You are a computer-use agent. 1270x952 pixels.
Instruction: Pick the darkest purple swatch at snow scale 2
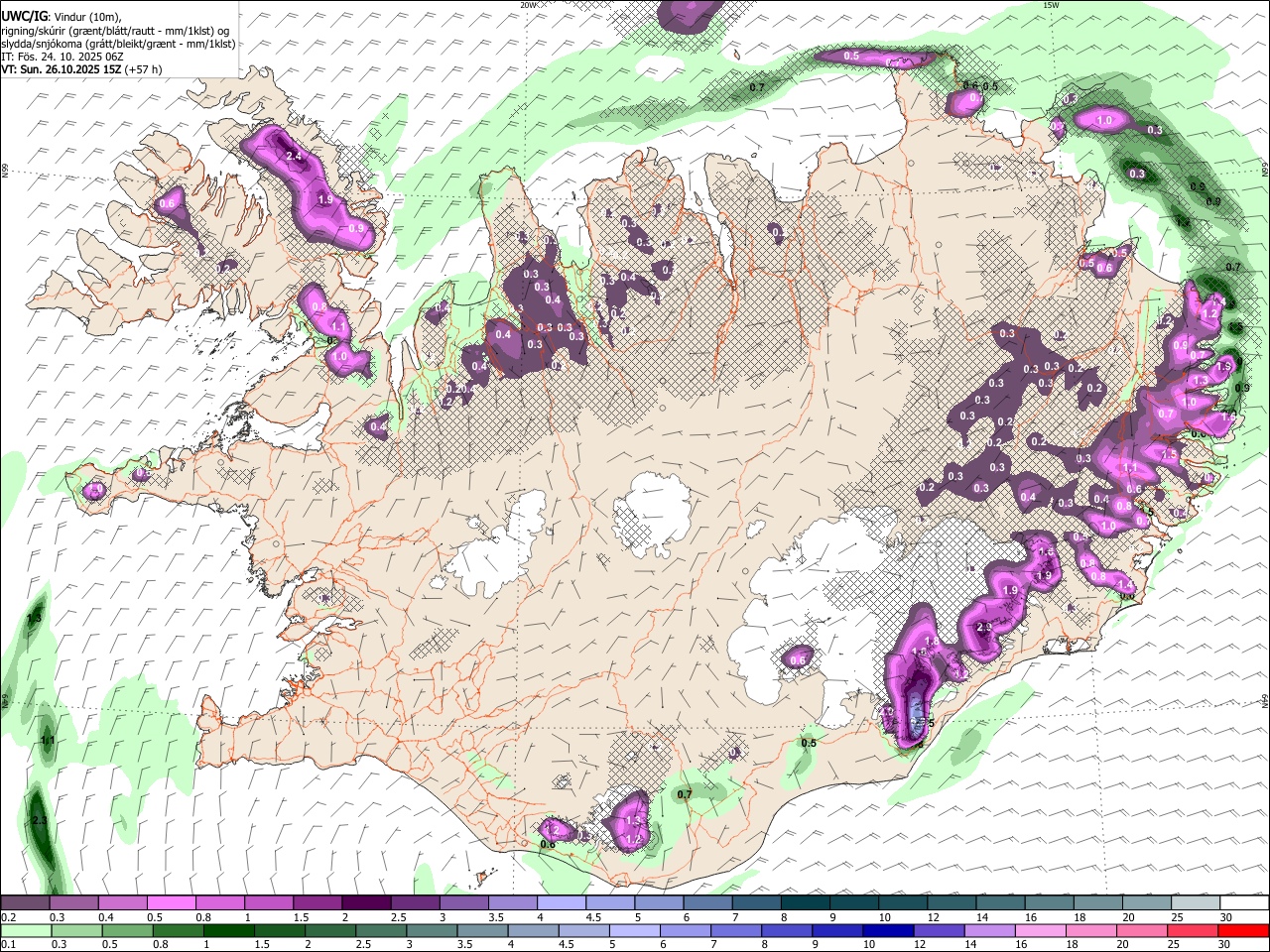pyautogui.click(x=365, y=902)
